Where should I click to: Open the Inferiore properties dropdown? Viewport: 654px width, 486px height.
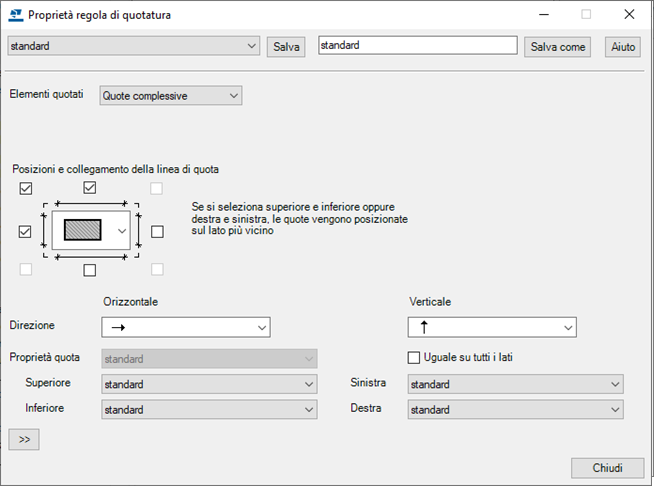[x=209, y=409]
